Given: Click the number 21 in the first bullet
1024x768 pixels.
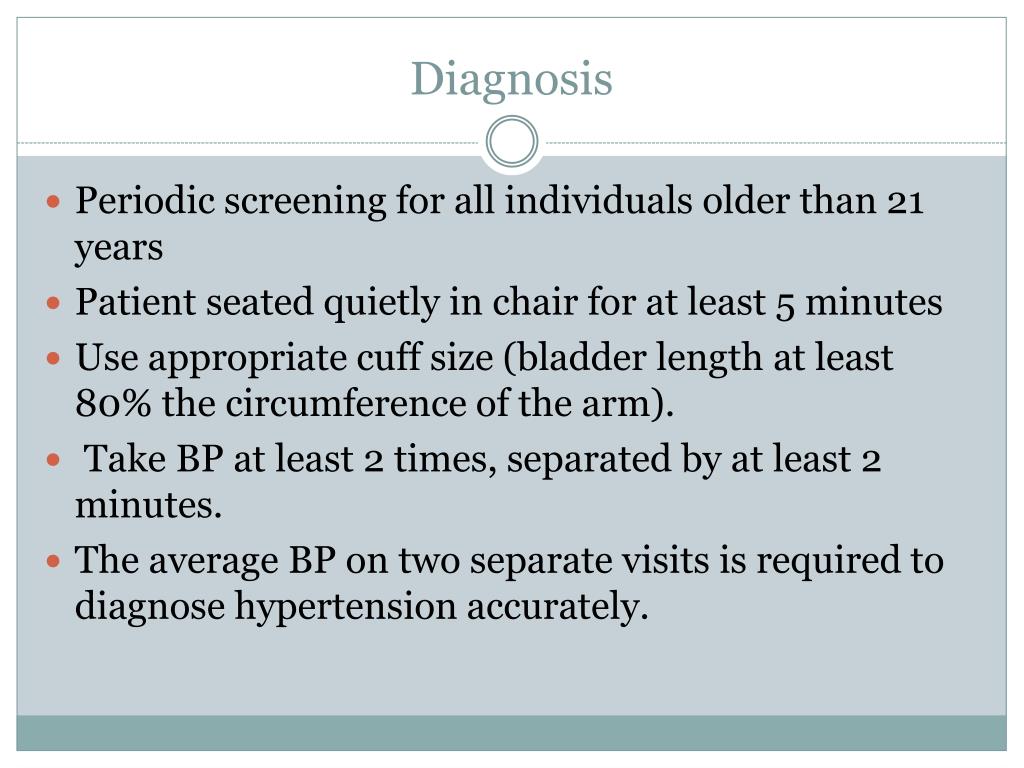Looking at the screenshot, I should click(x=904, y=202).
